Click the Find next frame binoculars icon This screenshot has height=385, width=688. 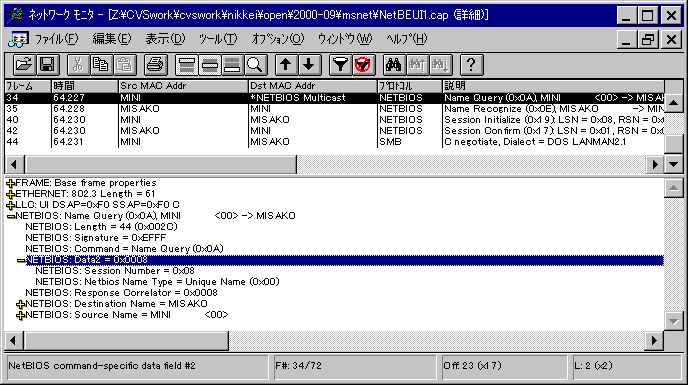coord(440,65)
